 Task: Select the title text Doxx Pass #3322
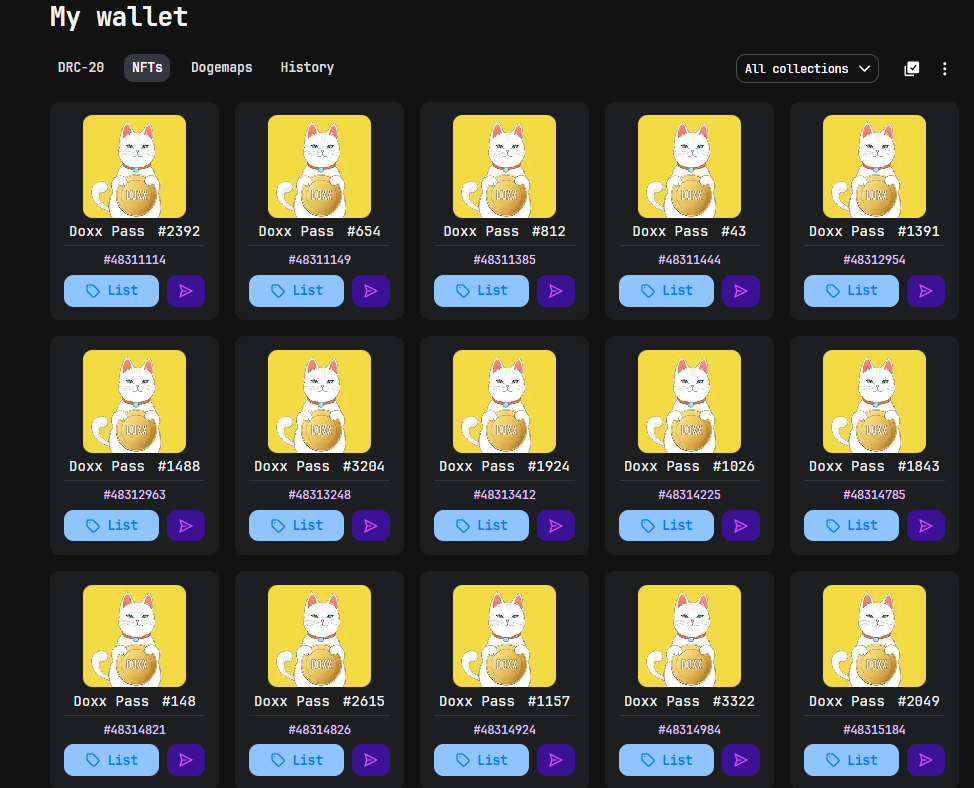click(690, 701)
